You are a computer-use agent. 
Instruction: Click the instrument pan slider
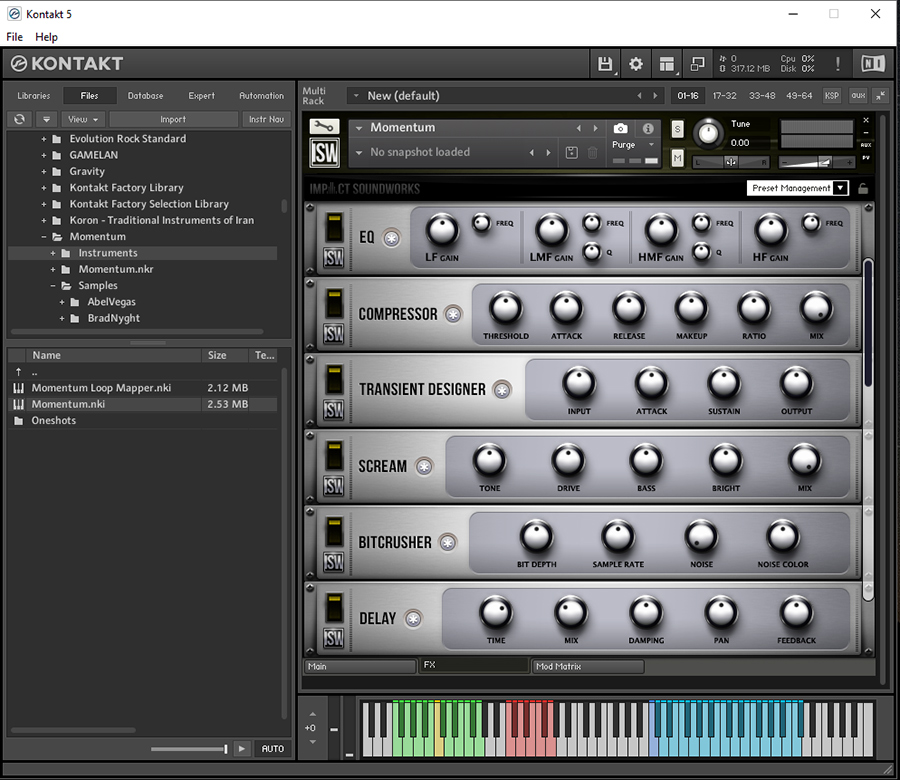(730, 162)
